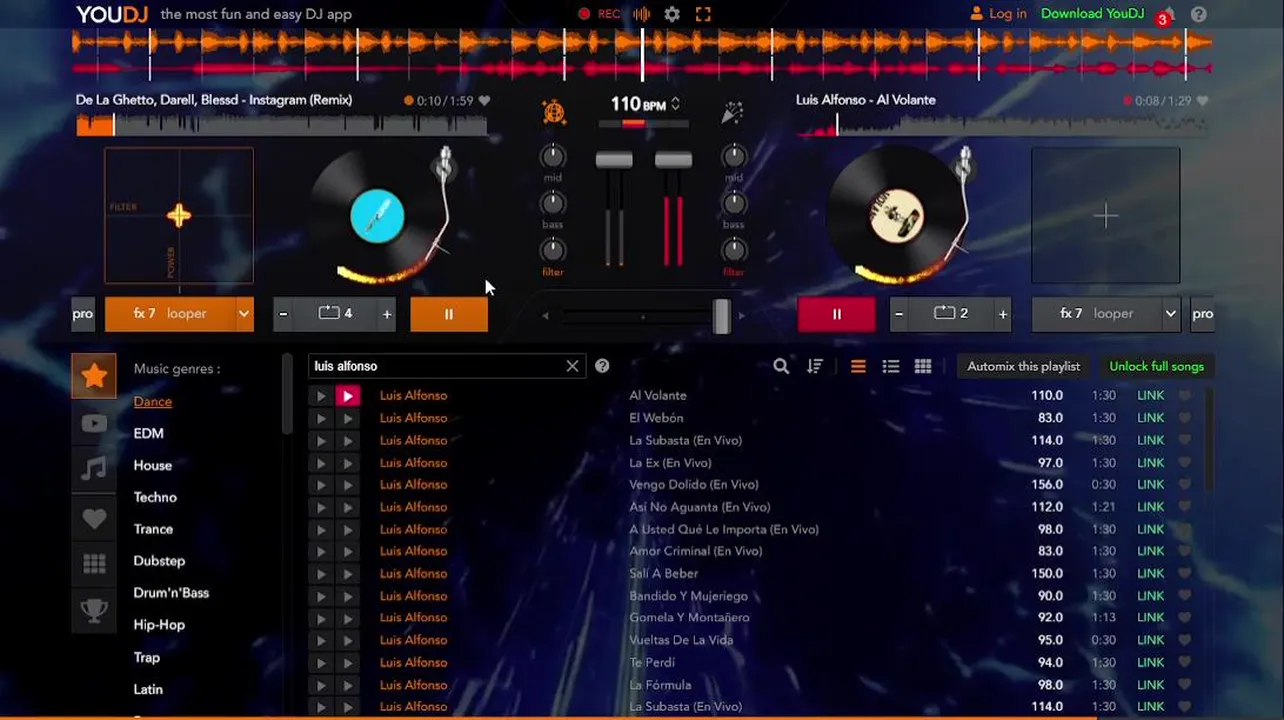Favorite the La Ex (En Vivo) row heart
The height and width of the screenshot is (720, 1284).
pos(1185,463)
